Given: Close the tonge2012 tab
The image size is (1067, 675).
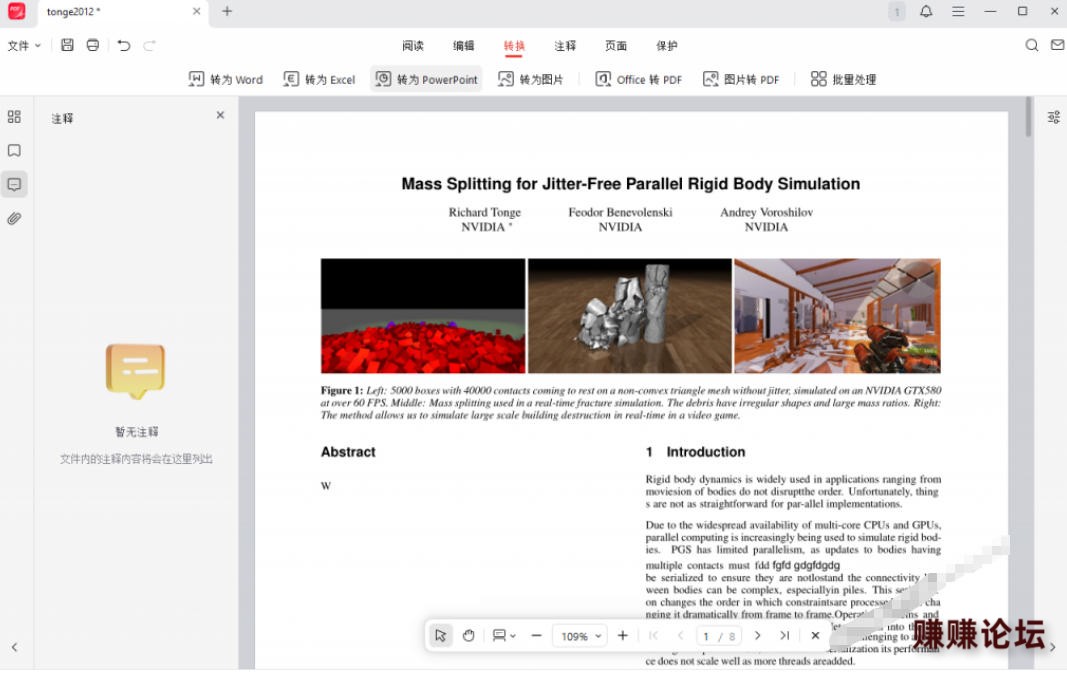Looking at the screenshot, I should click(x=197, y=11).
